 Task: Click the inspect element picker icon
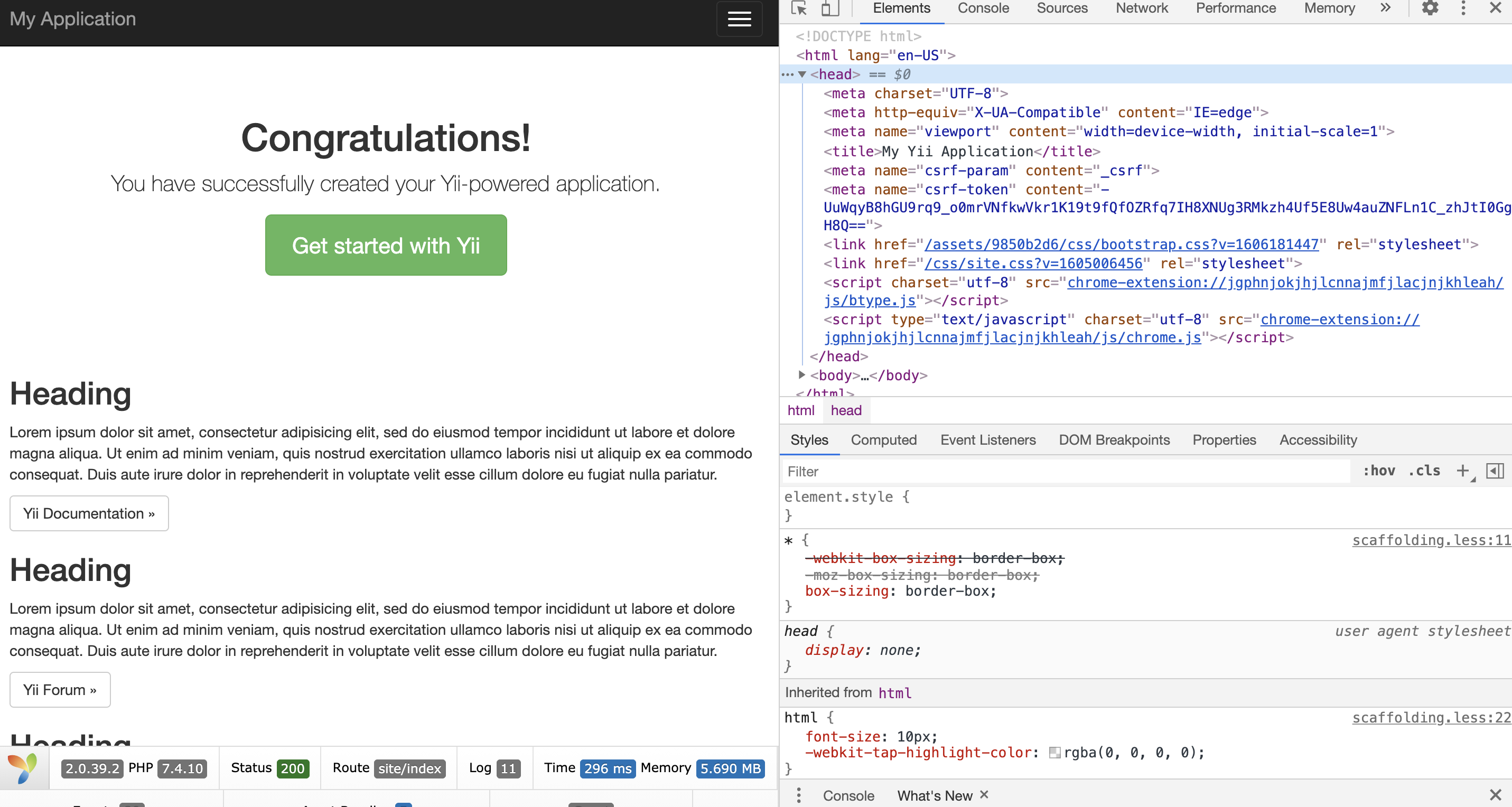pos(798,8)
